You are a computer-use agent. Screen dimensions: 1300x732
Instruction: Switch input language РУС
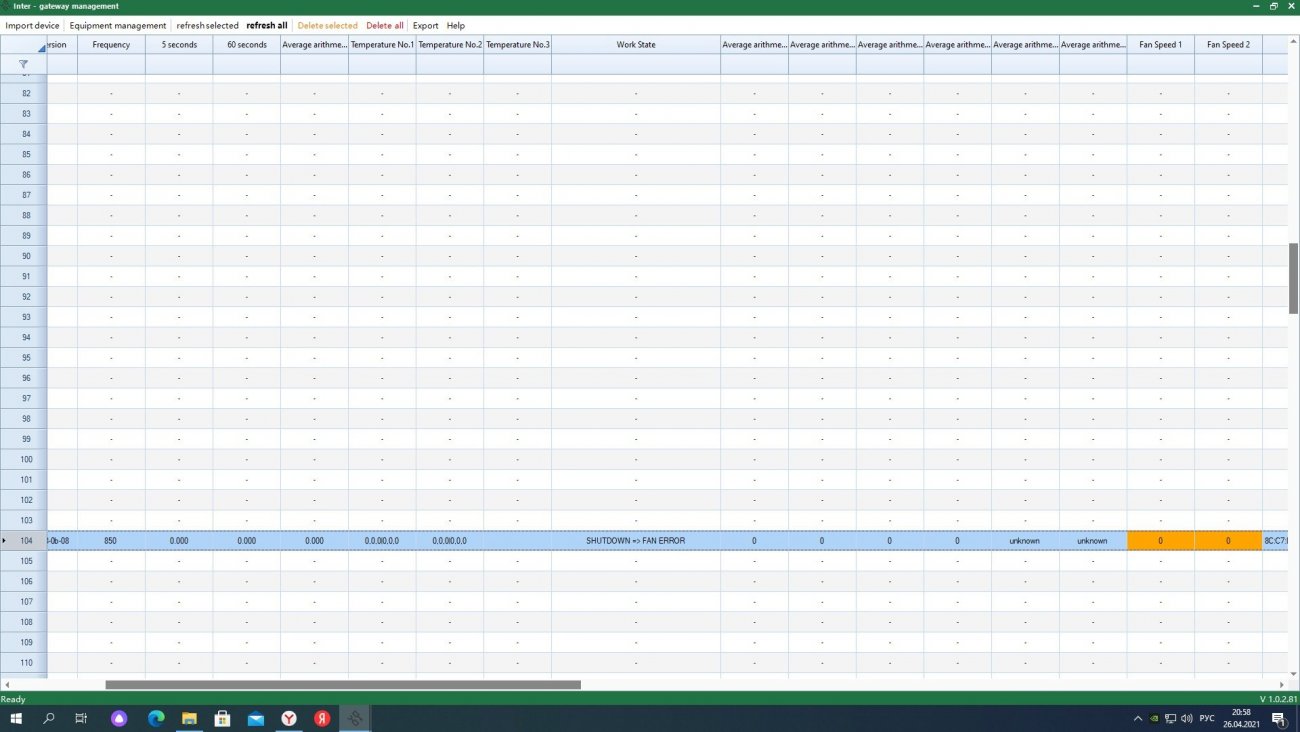(x=1207, y=718)
